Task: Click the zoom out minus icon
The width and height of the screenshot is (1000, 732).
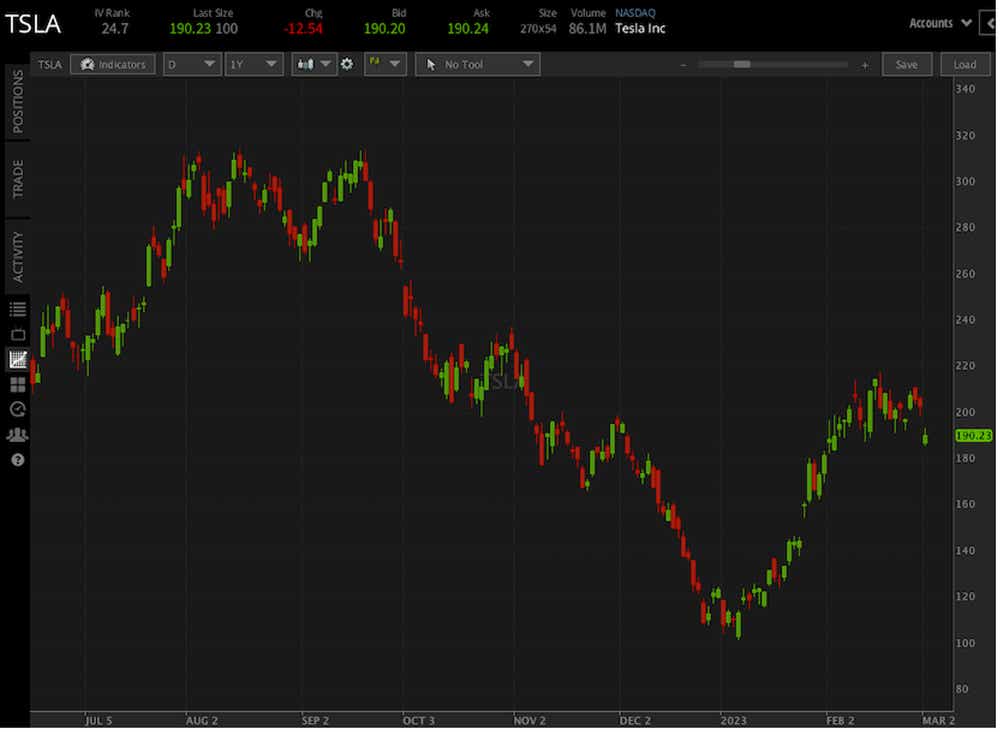Action: click(x=686, y=65)
